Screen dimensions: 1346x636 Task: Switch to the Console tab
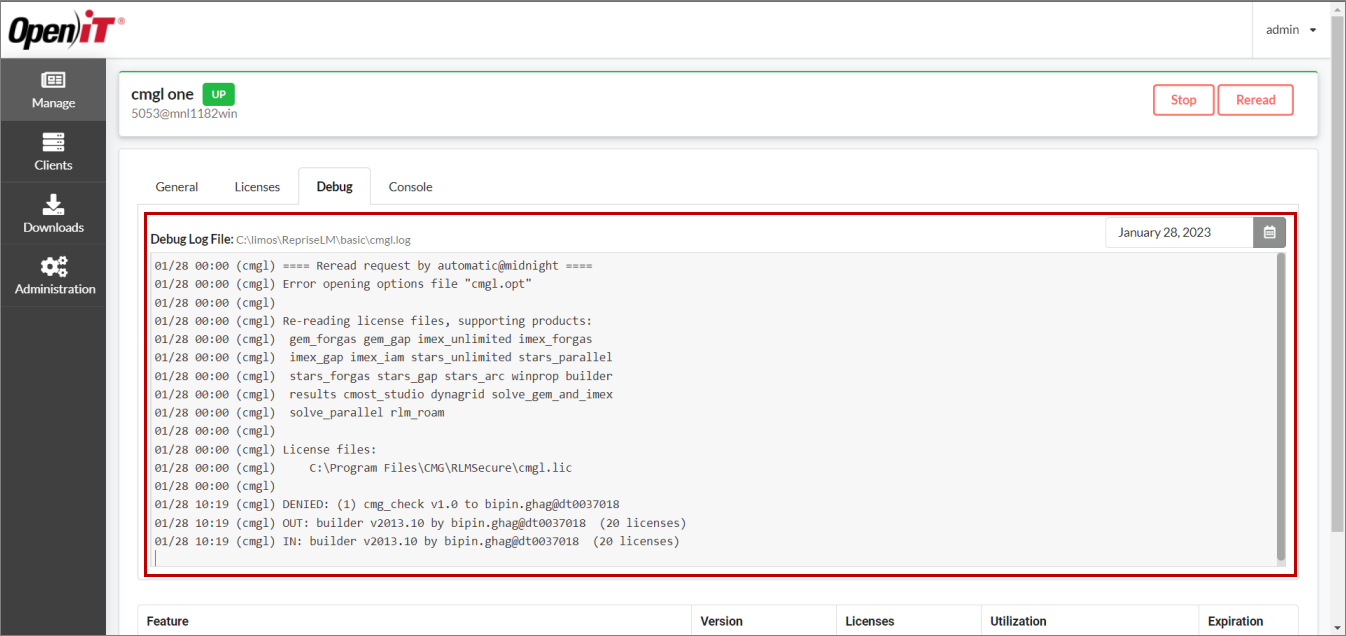coord(410,187)
